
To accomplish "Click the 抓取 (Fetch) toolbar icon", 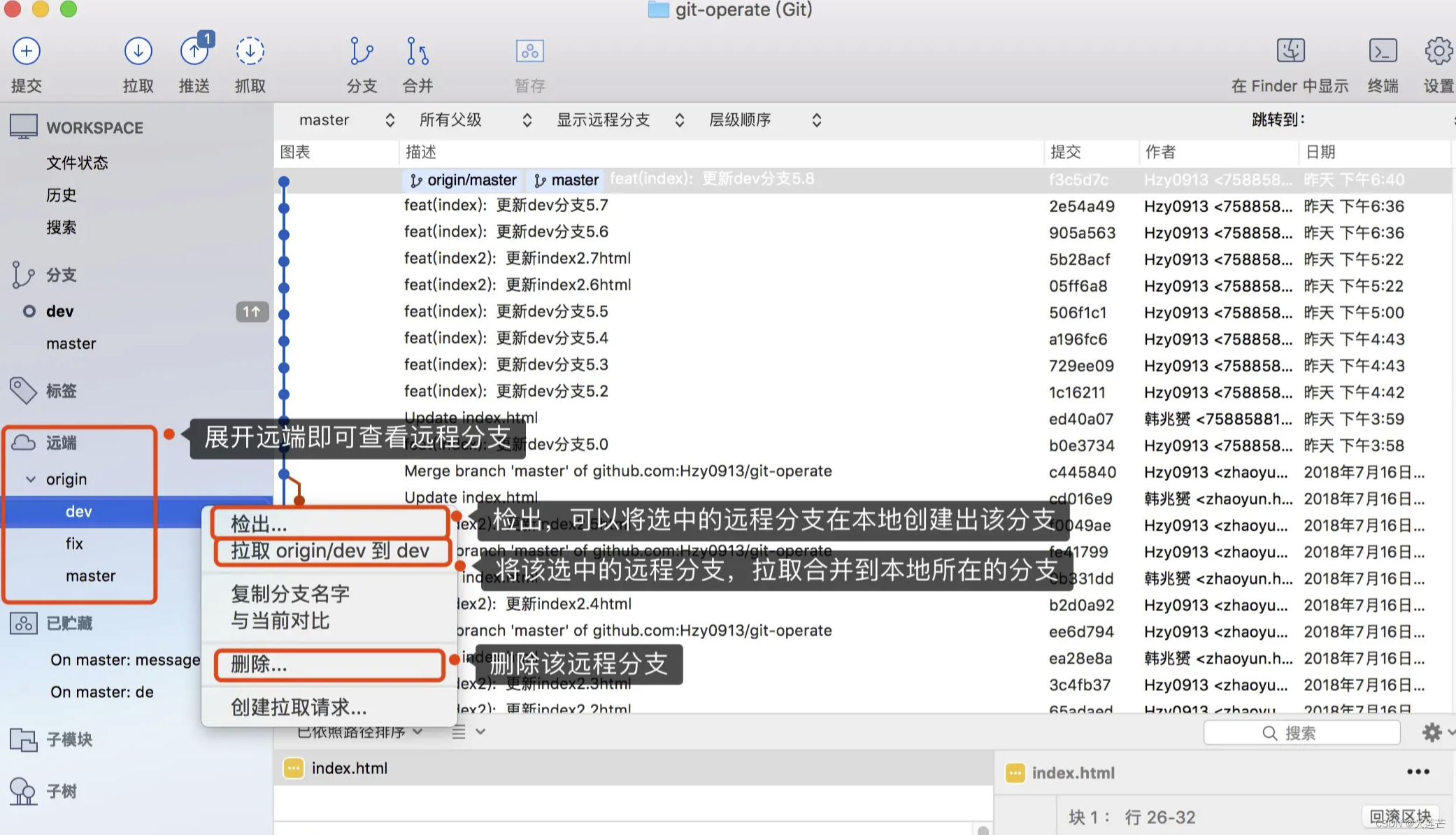I will tap(250, 51).
